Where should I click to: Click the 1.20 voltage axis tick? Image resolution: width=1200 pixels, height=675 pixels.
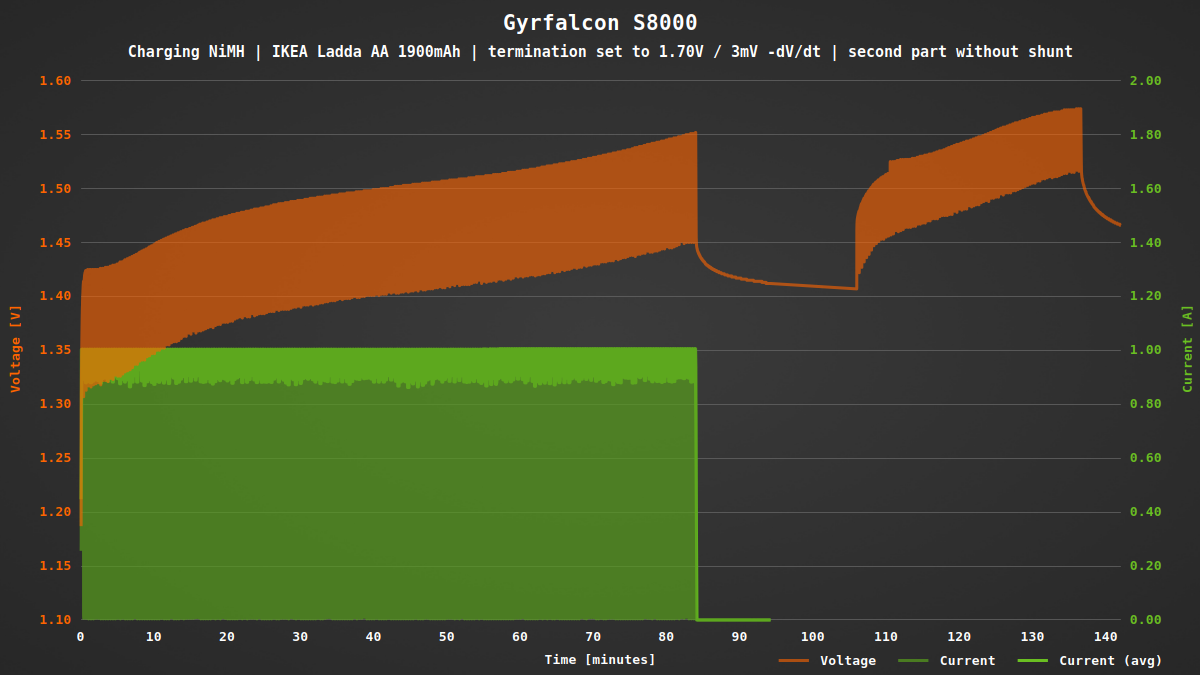pos(56,512)
